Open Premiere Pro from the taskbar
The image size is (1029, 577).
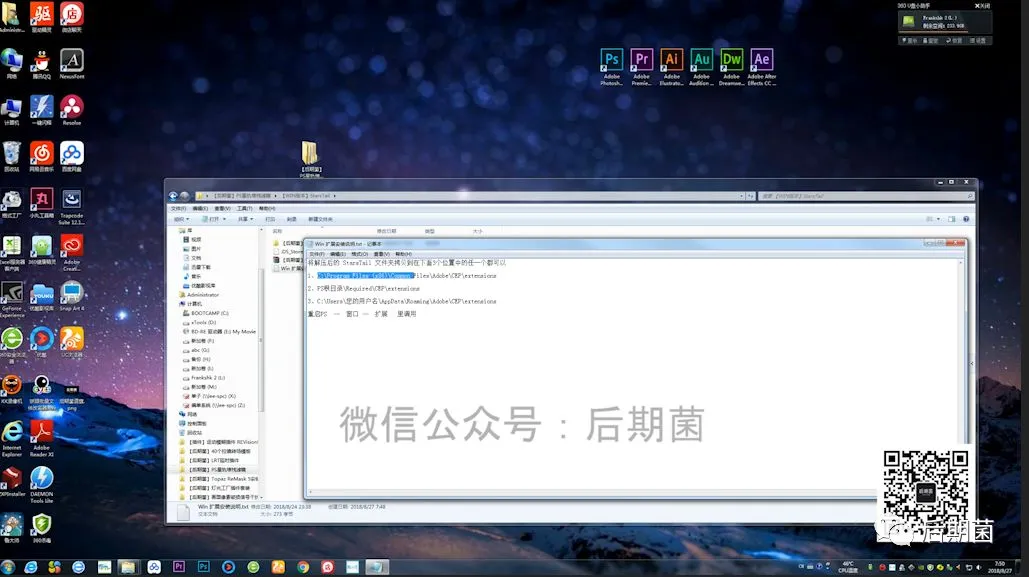pos(178,566)
